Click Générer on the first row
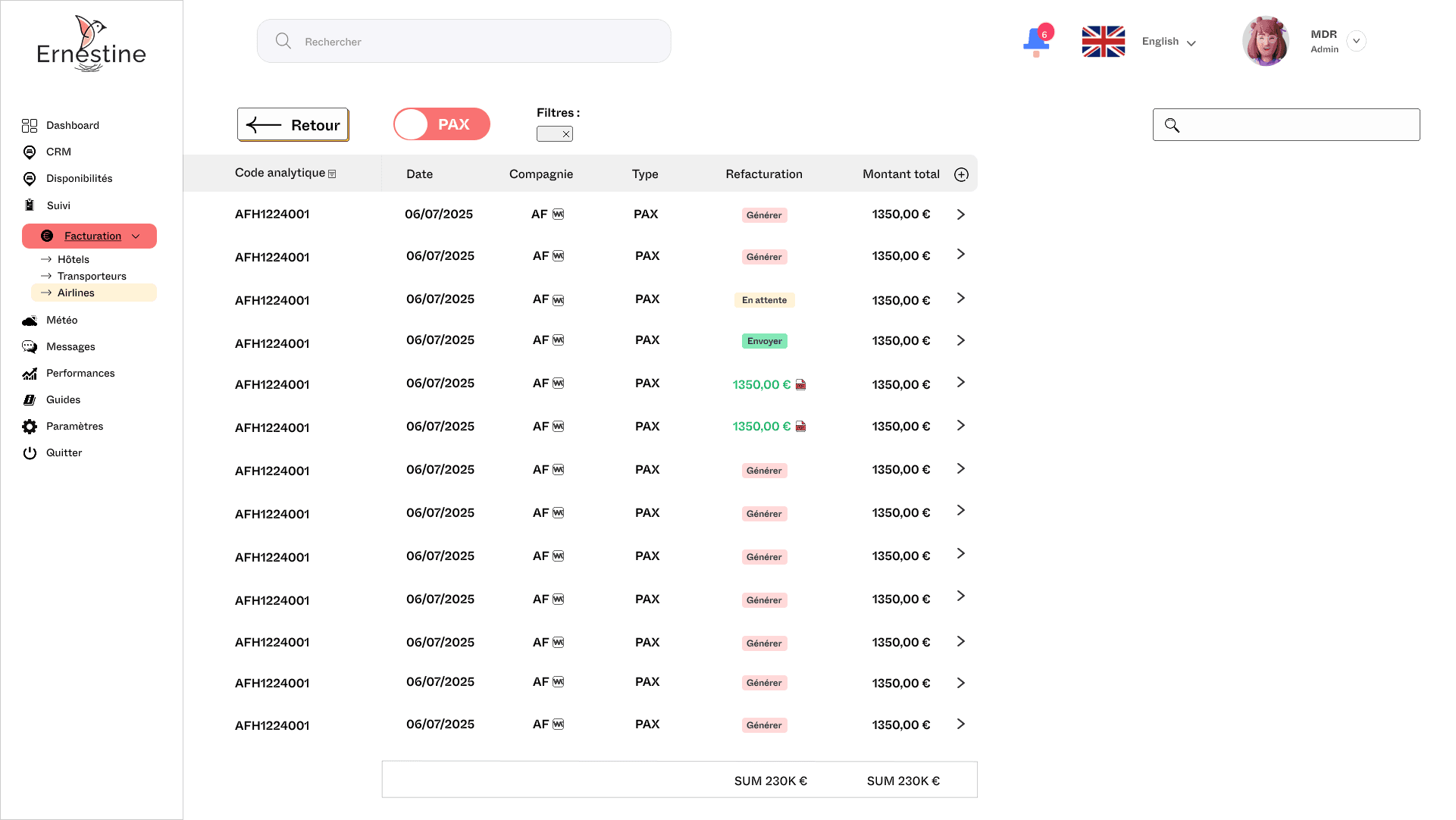Screen dimensions: 1456x820 point(764,214)
